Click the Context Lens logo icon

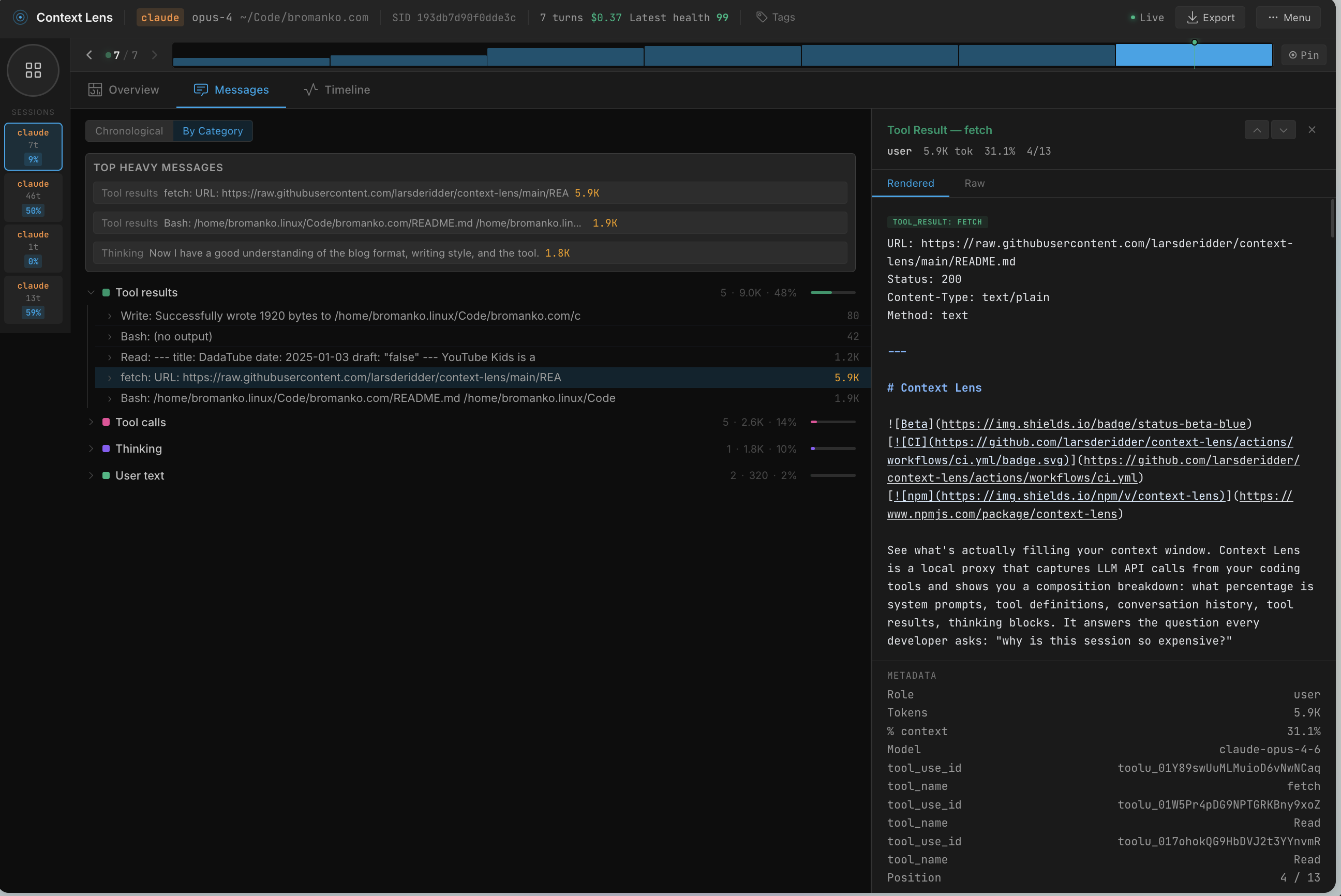point(20,17)
